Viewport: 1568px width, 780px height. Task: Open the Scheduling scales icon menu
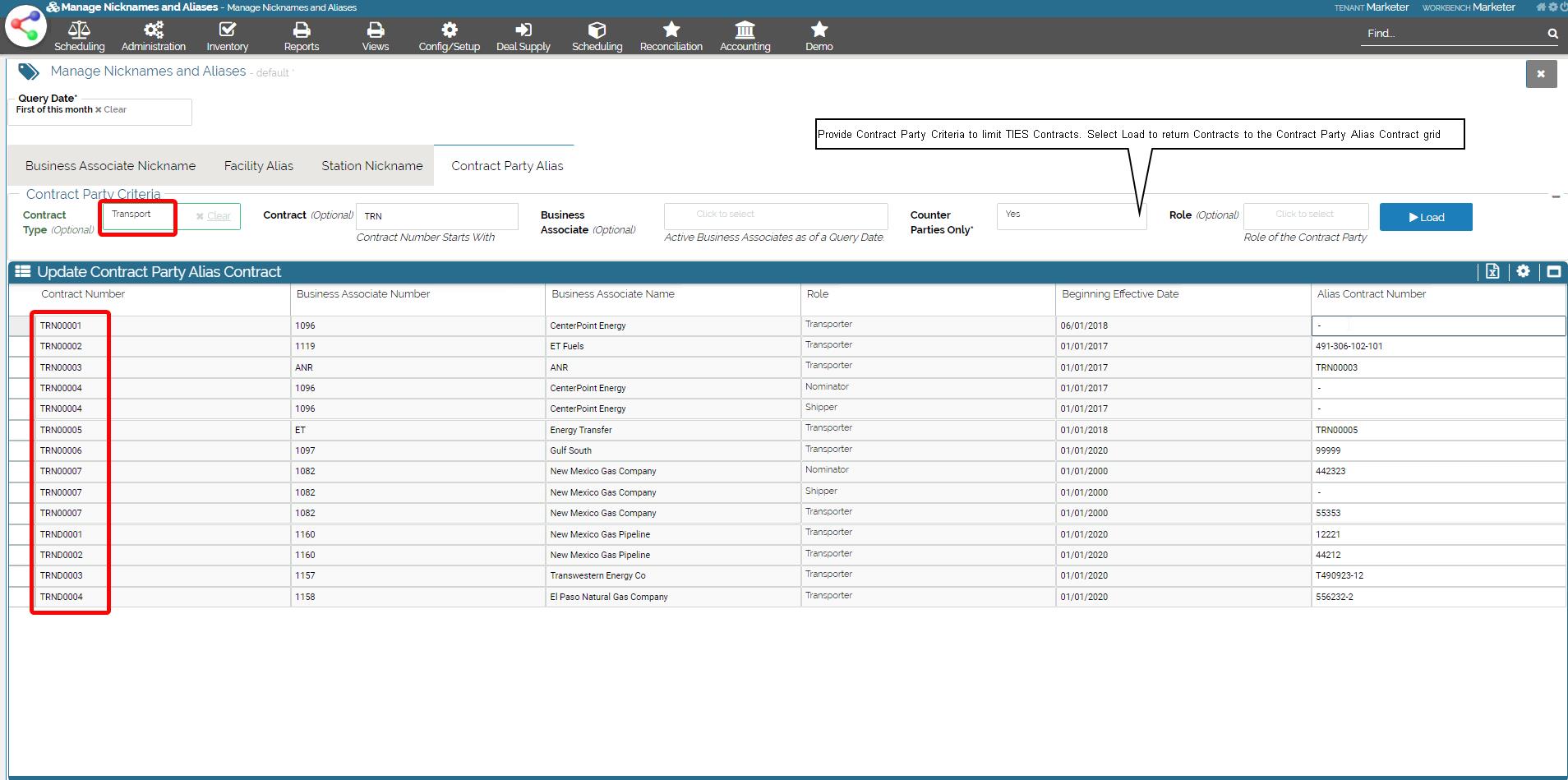click(x=79, y=36)
